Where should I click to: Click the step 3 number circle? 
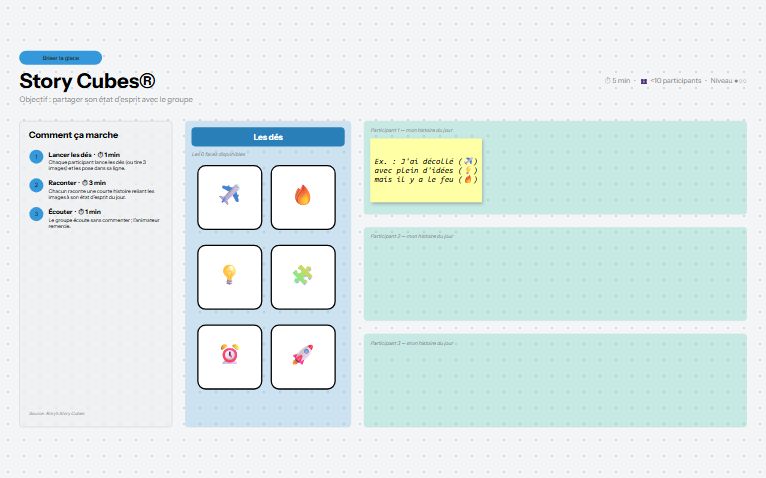36,214
